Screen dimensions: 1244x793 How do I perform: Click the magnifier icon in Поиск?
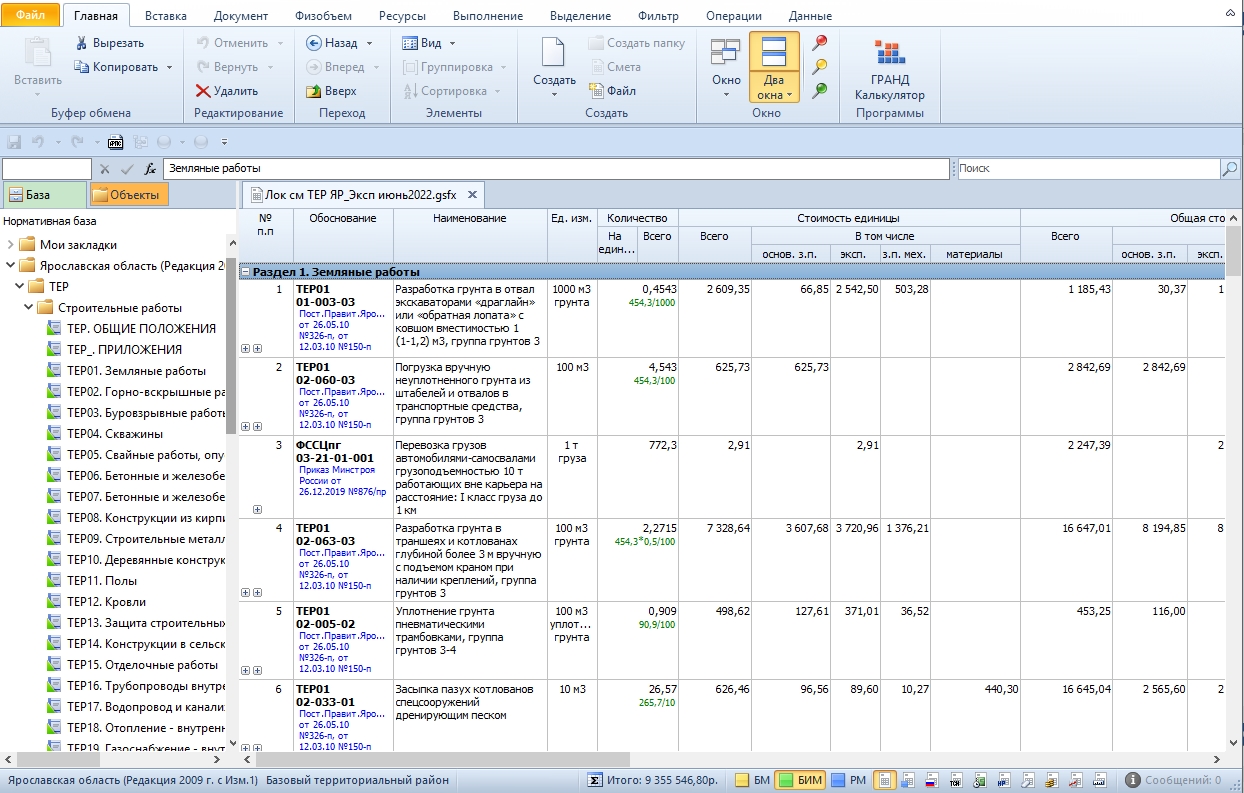pyautogui.click(x=1230, y=169)
